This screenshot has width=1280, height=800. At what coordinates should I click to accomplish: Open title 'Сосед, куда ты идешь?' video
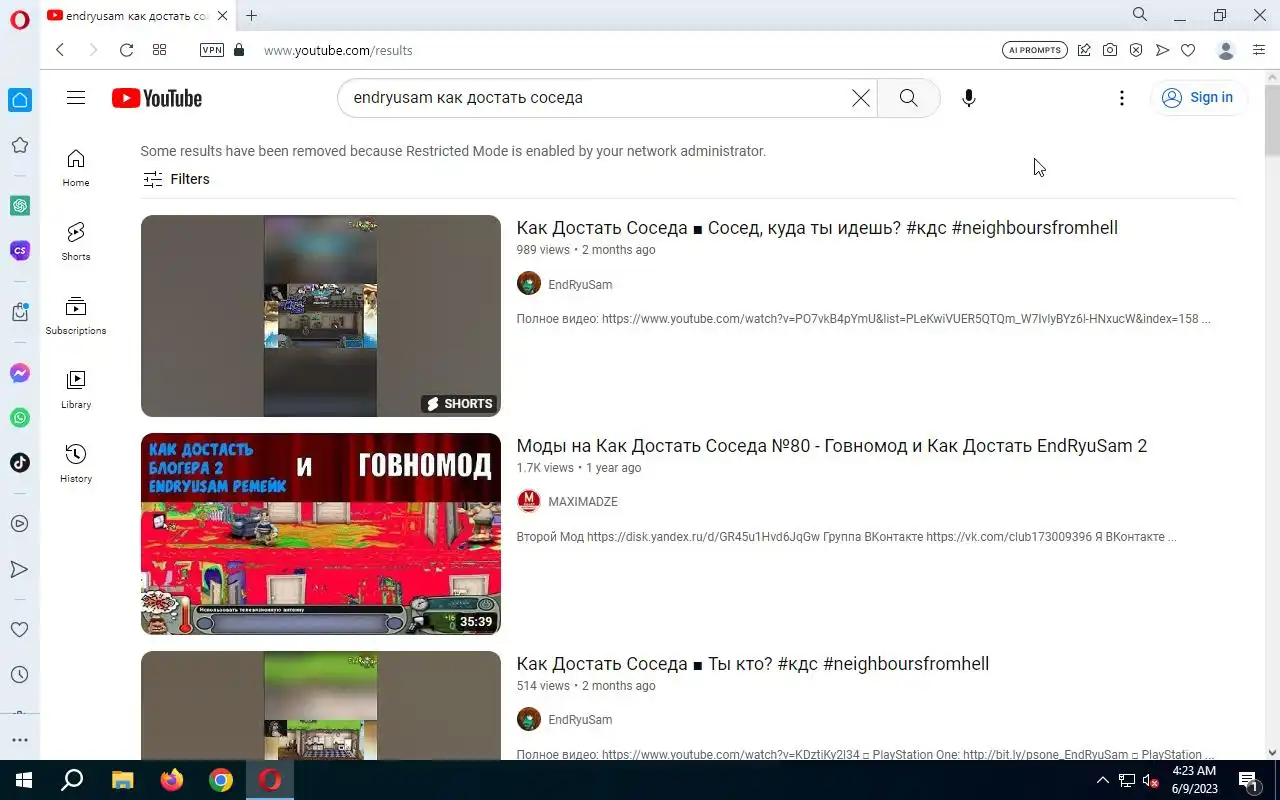pyautogui.click(x=817, y=228)
